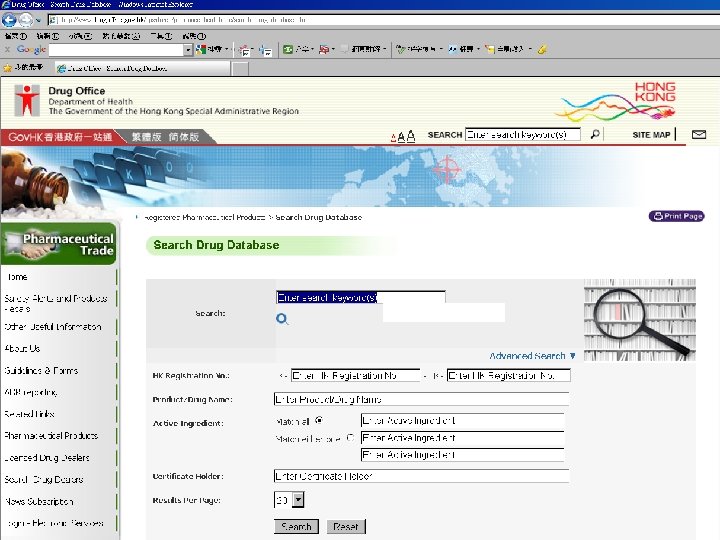This screenshot has height=540, width=720.
Task: Open Home in left sidebar
Action: coord(17,277)
